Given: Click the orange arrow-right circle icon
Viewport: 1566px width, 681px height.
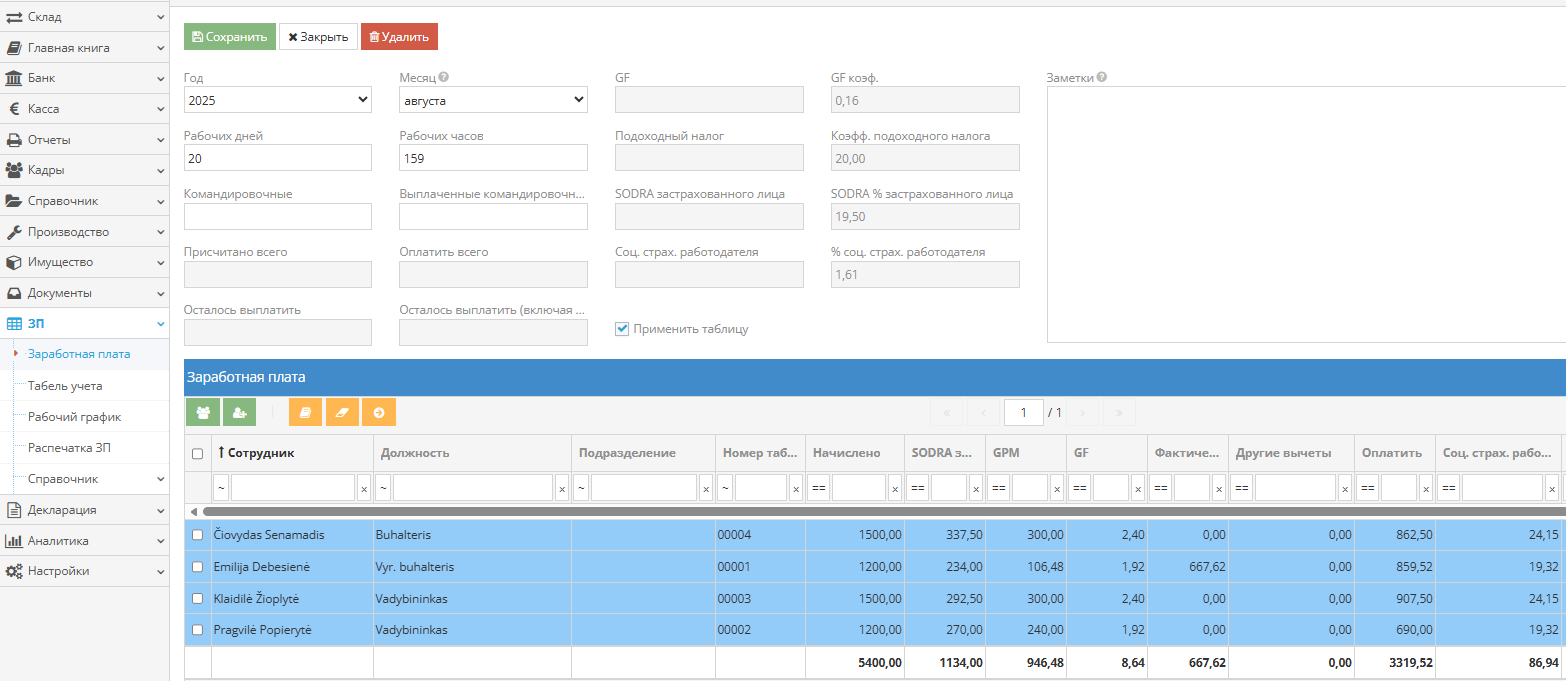Looking at the screenshot, I should [x=379, y=412].
